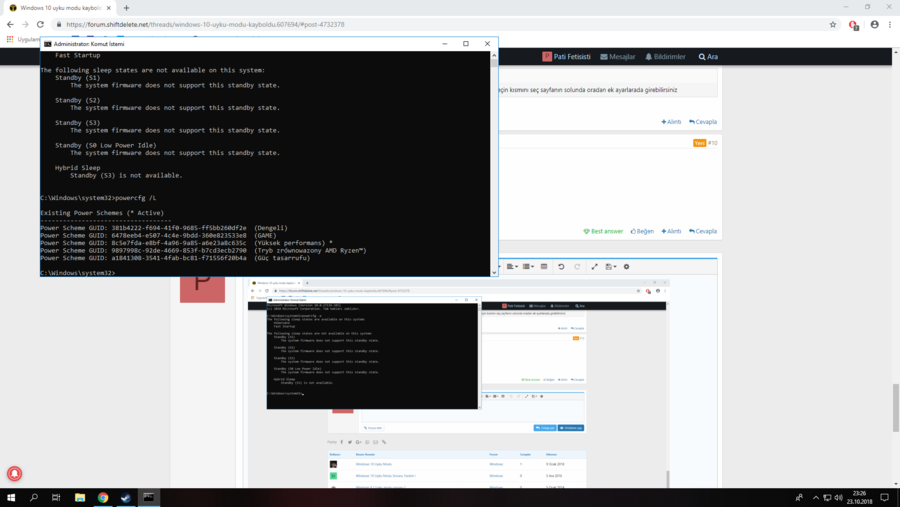This screenshot has height=507, width=900.
Task: Click Cevapla to reply to post #10
Action: click(x=703, y=231)
